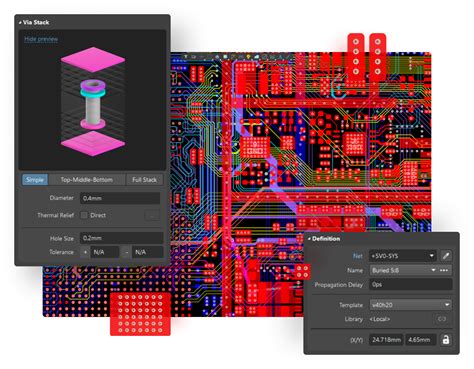Open Thermal Relief ellipsis settings button

point(152,216)
